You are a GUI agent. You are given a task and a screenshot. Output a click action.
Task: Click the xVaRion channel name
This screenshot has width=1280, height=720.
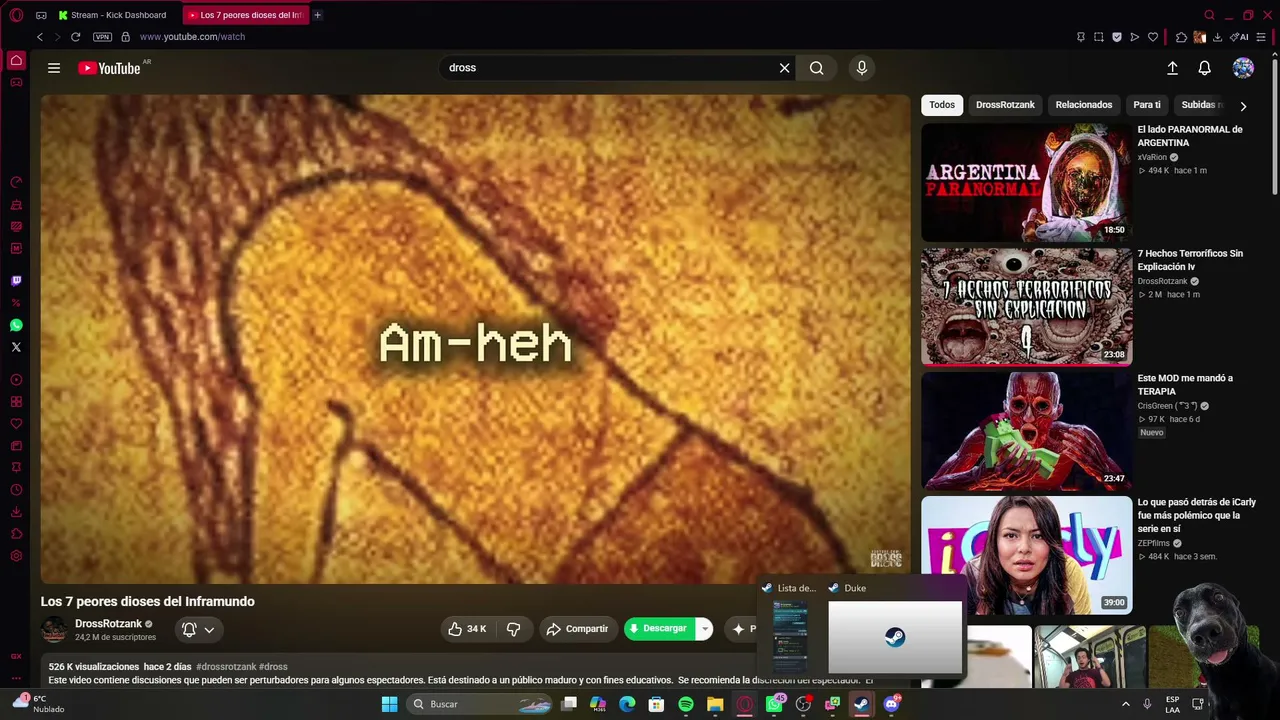(x=1152, y=158)
